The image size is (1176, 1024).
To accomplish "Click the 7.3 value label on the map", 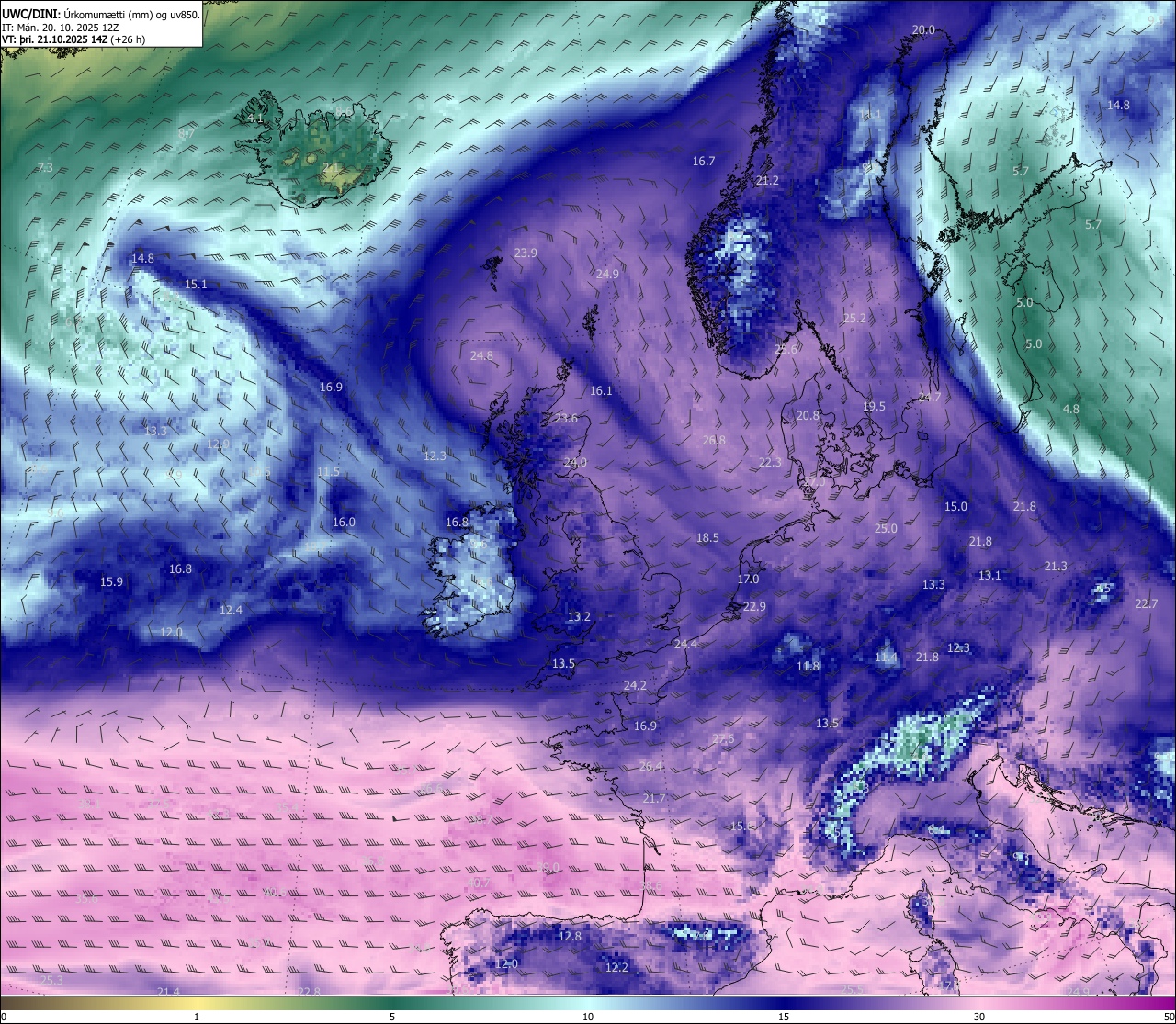I will point(45,168).
